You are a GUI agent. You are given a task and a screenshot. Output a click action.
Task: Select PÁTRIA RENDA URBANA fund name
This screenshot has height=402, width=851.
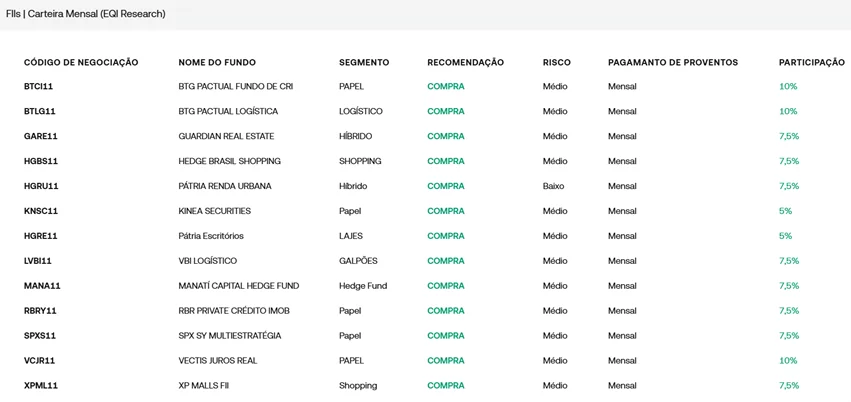tap(225, 186)
